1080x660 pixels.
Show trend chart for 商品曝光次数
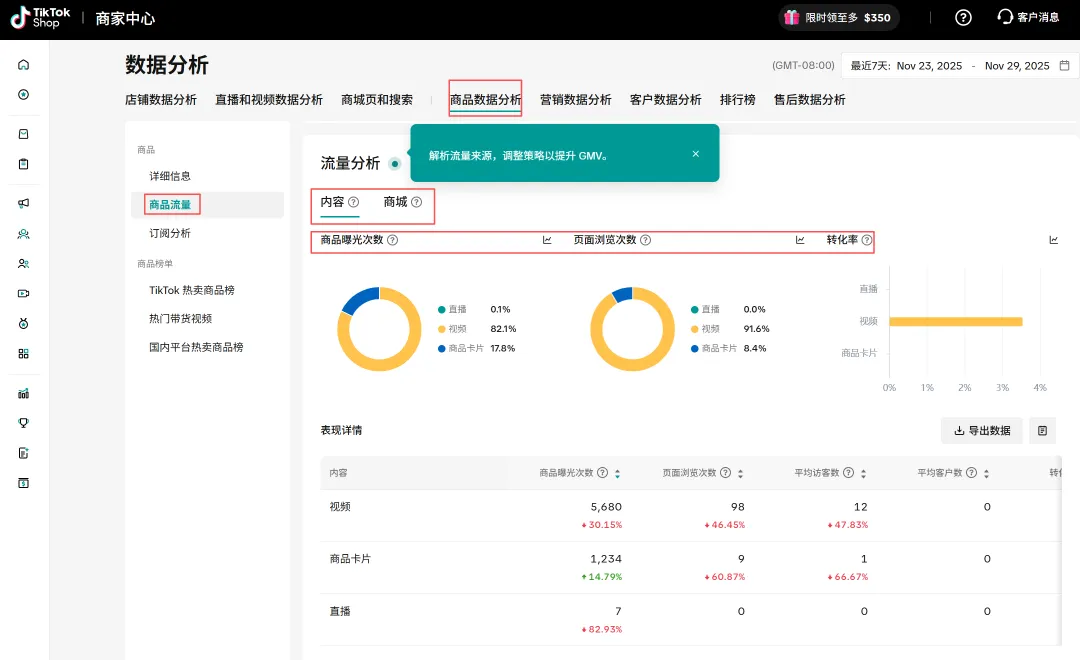point(547,240)
